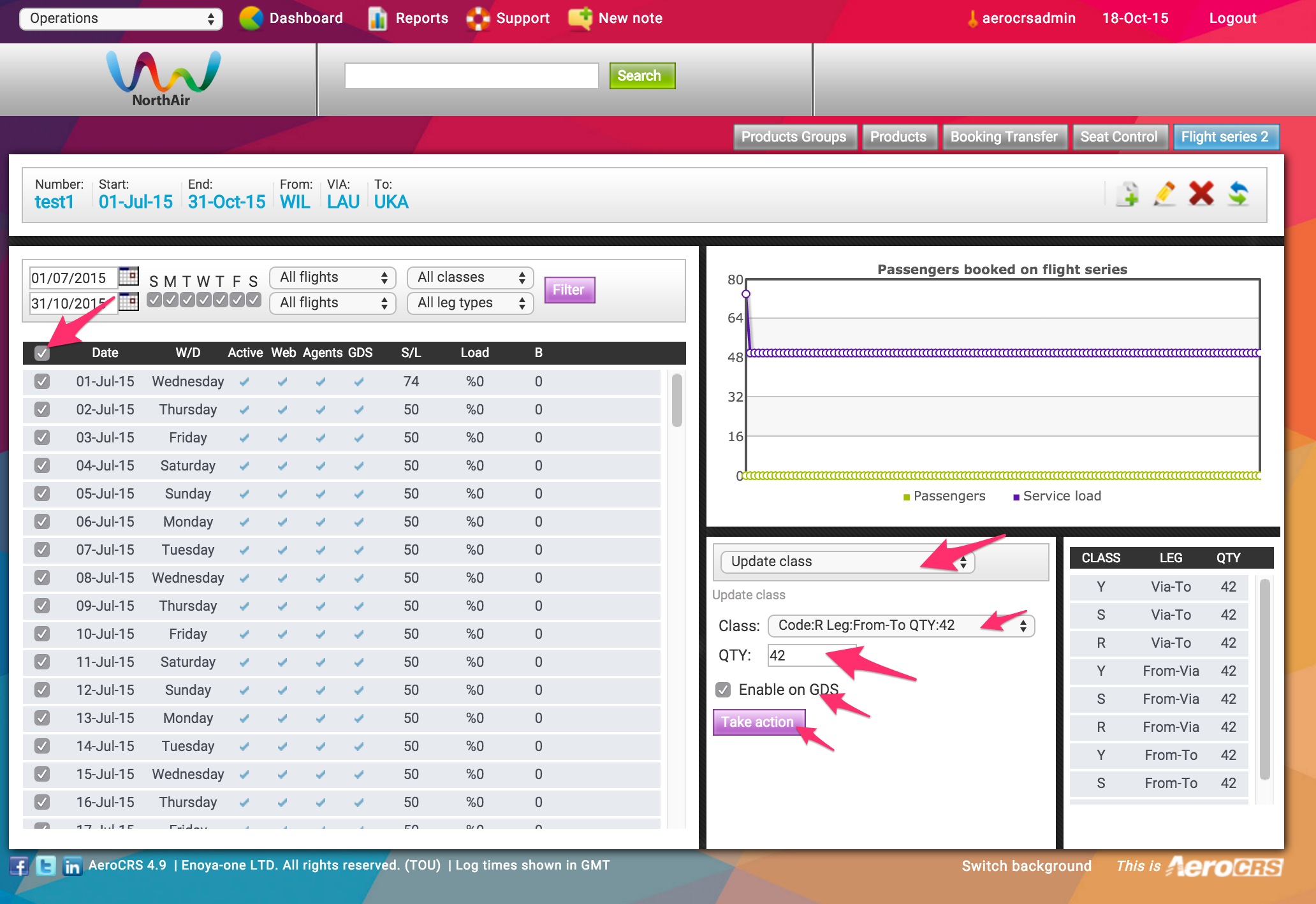Toggle the select-all checkbox in table header
Screen dimensions: 1316x904
pyautogui.click(x=42, y=353)
